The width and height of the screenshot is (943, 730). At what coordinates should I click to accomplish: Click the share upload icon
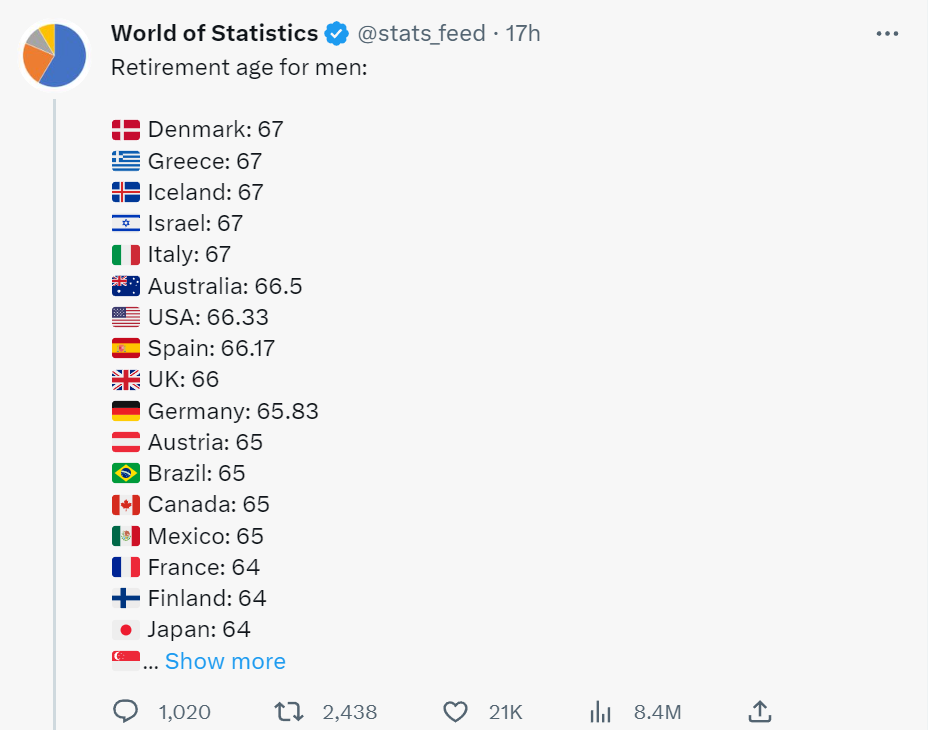tap(759, 711)
